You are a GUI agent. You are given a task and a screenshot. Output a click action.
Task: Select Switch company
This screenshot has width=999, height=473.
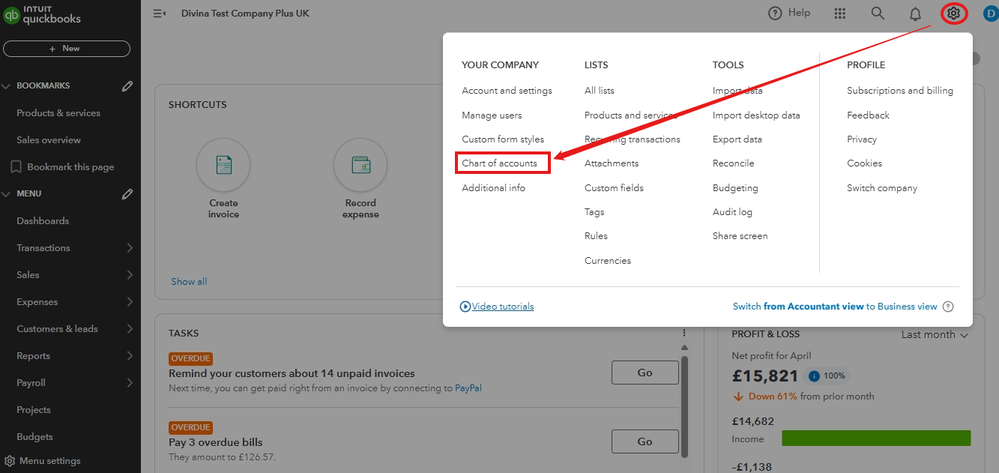[882, 188]
